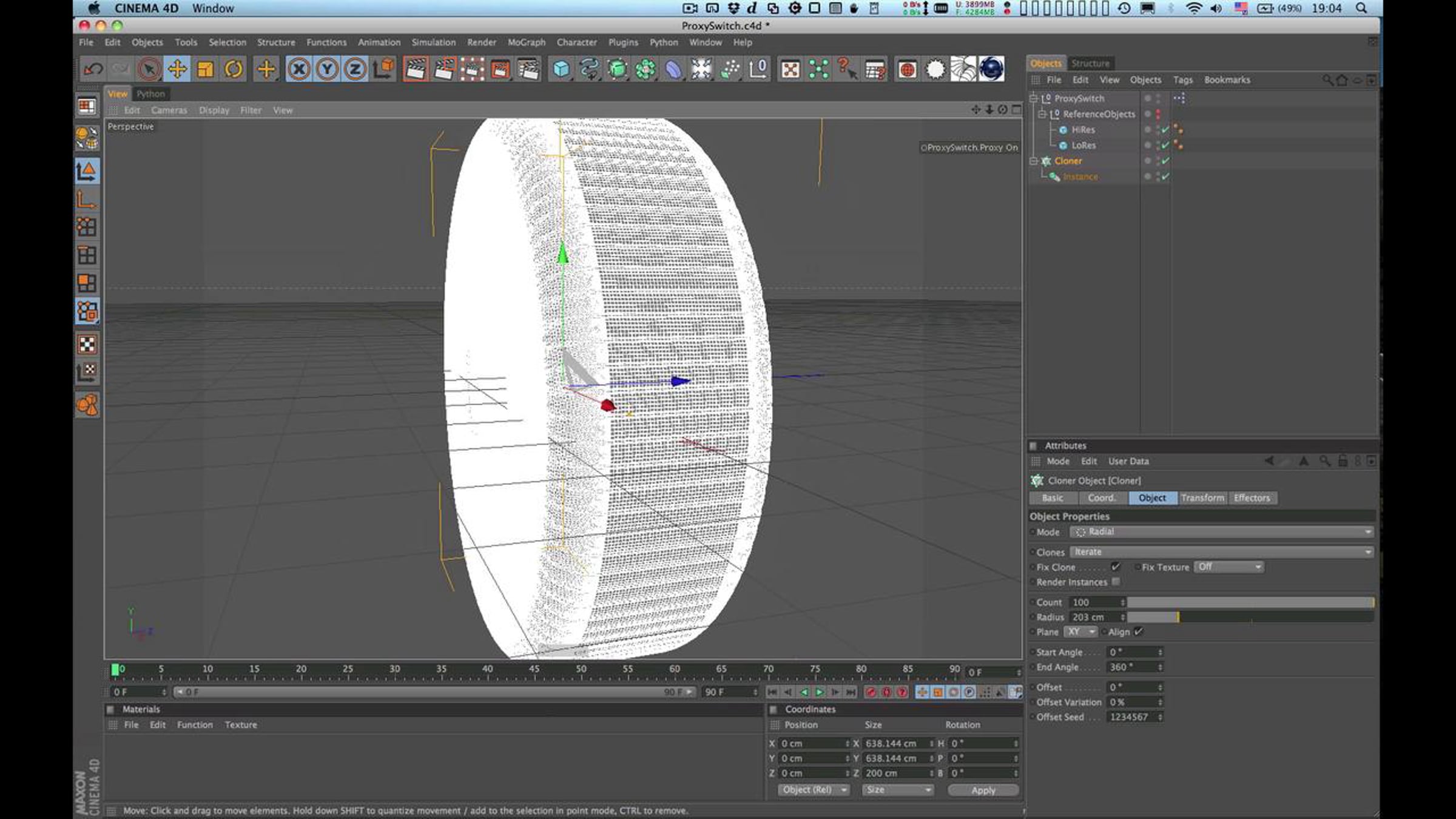This screenshot has width=1456, height=819.
Task: Open the Mode dropdown showing Radial
Action: coord(1221,532)
